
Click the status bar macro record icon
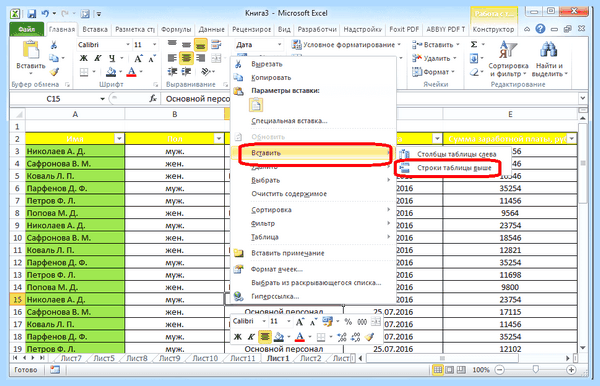pos(55,370)
